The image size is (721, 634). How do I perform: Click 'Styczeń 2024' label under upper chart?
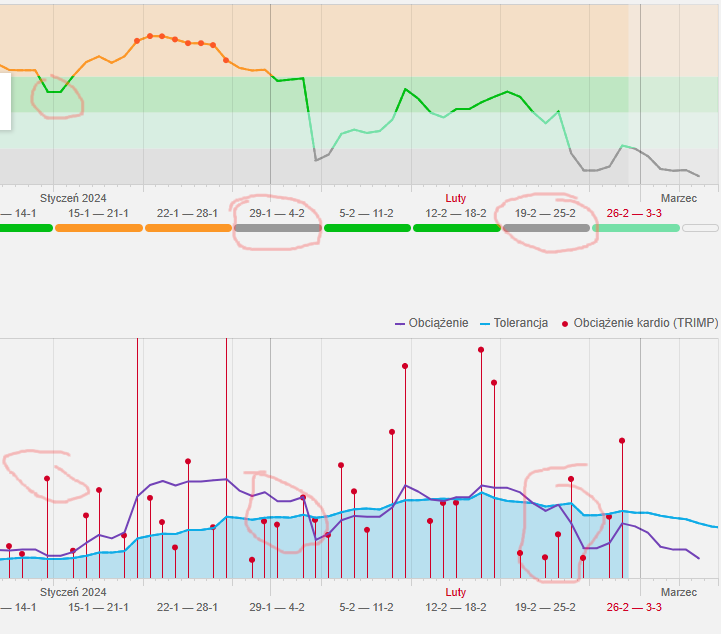[73, 198]
